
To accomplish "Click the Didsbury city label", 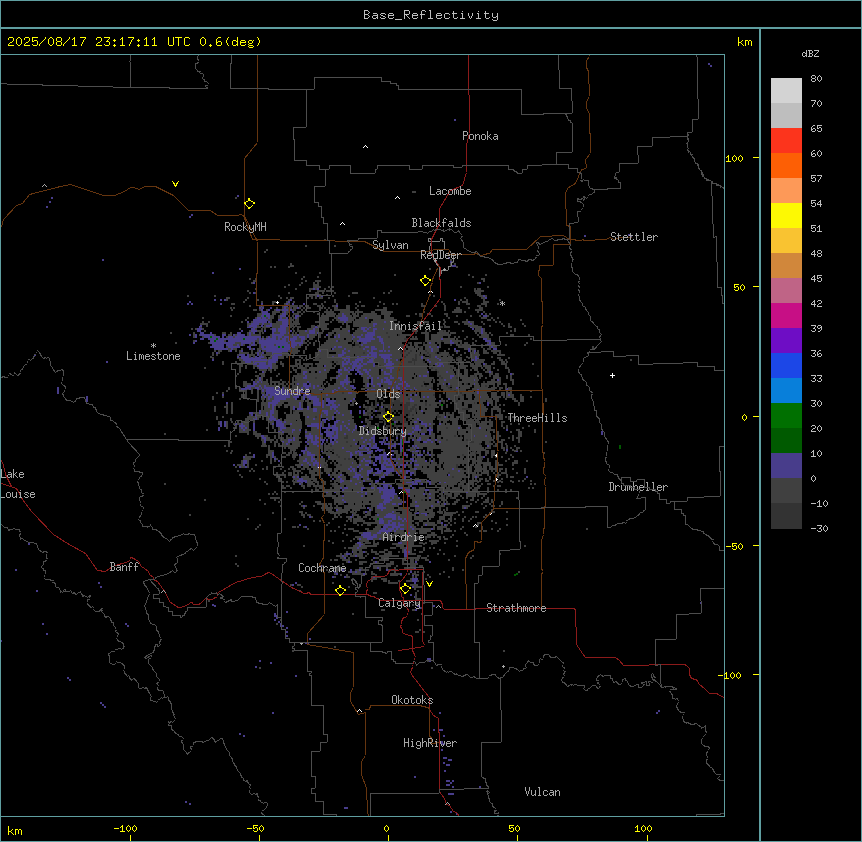I will [383, 431].
